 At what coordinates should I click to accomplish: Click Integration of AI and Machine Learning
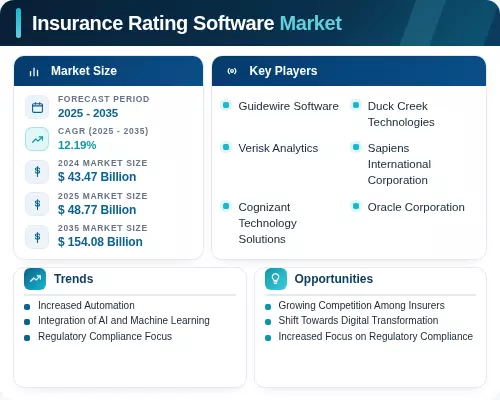pos(124,320)
